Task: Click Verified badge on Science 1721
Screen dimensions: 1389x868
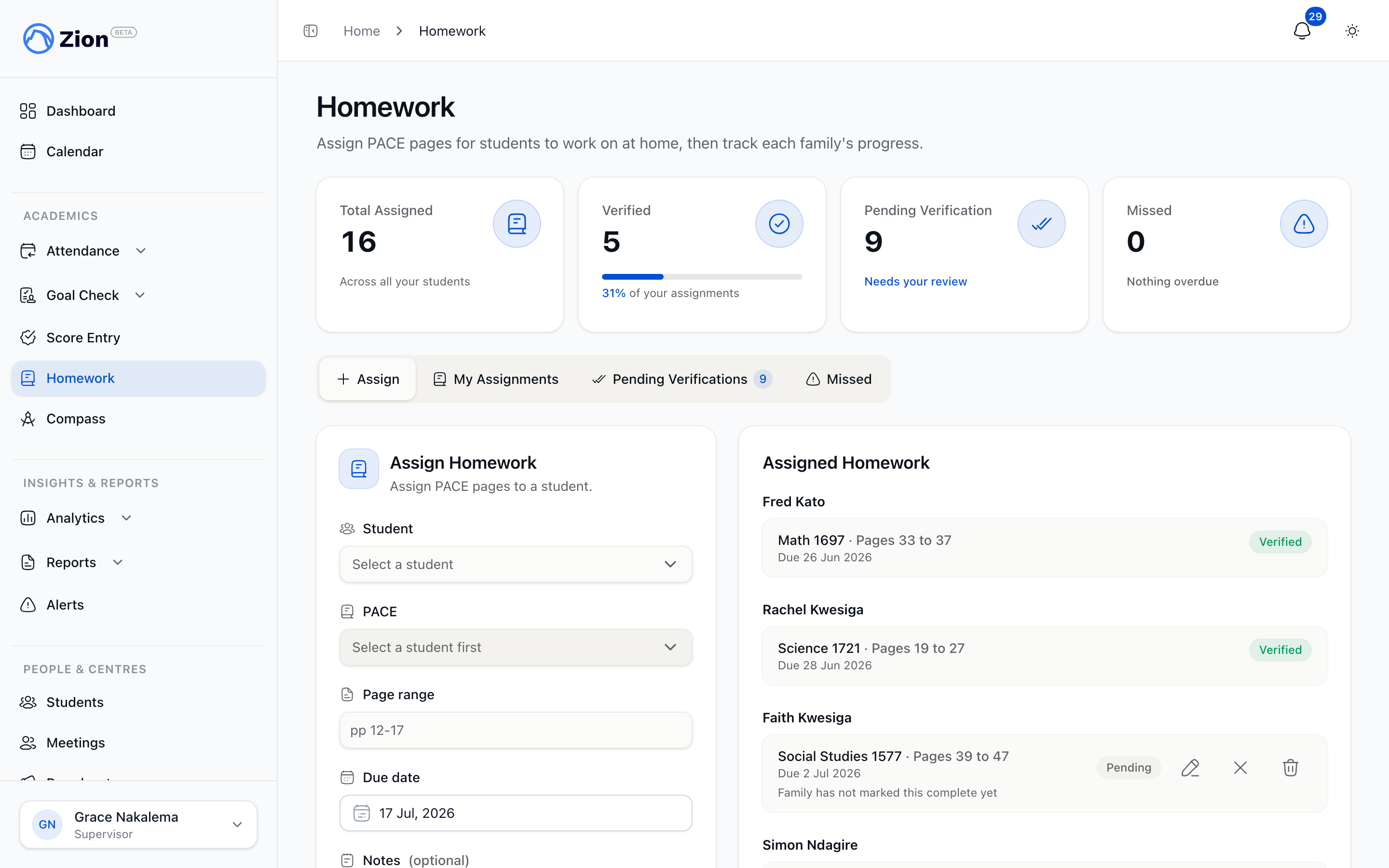Action: click(1280, 650)
